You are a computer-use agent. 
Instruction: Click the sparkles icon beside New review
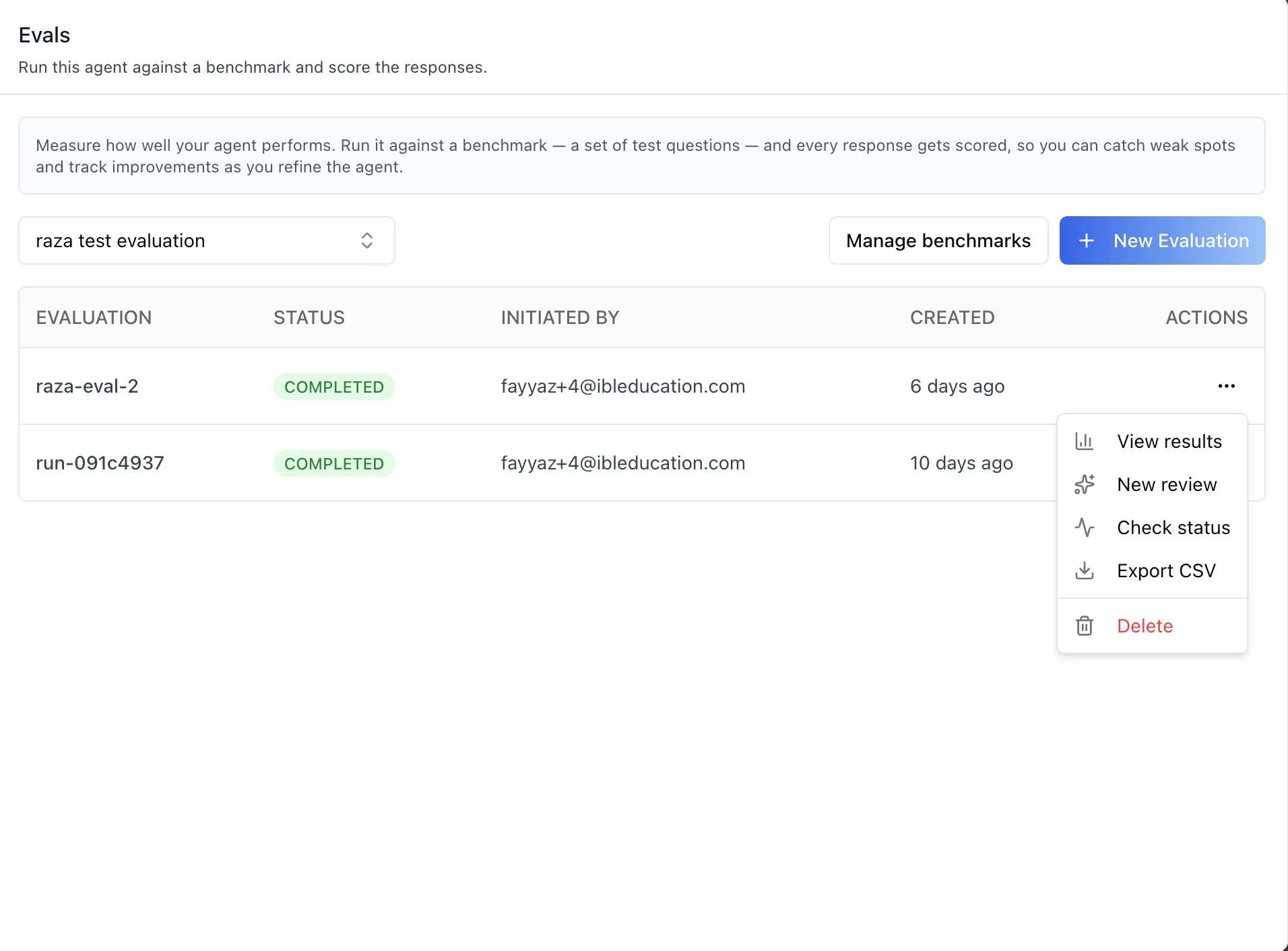click(1084, 484)
